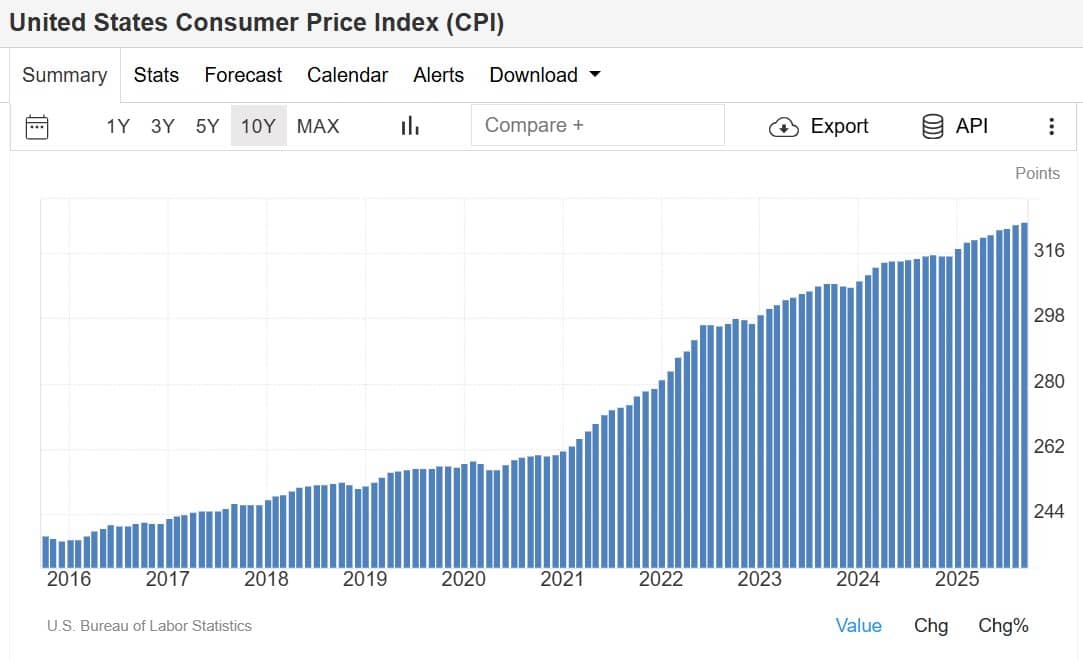
Task: Open the calendar date range picker
Action: pyautogui.click(x=37, y=126)
